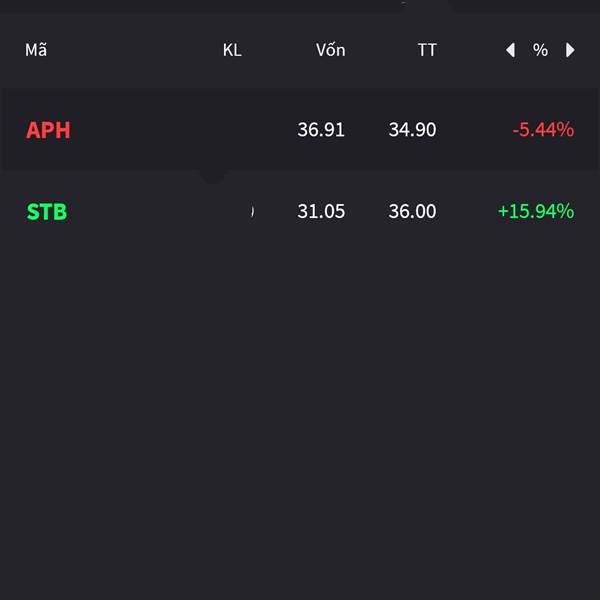Screen dimensions: 600x600
Task: Select the % column header
Action: pos(540,50)
